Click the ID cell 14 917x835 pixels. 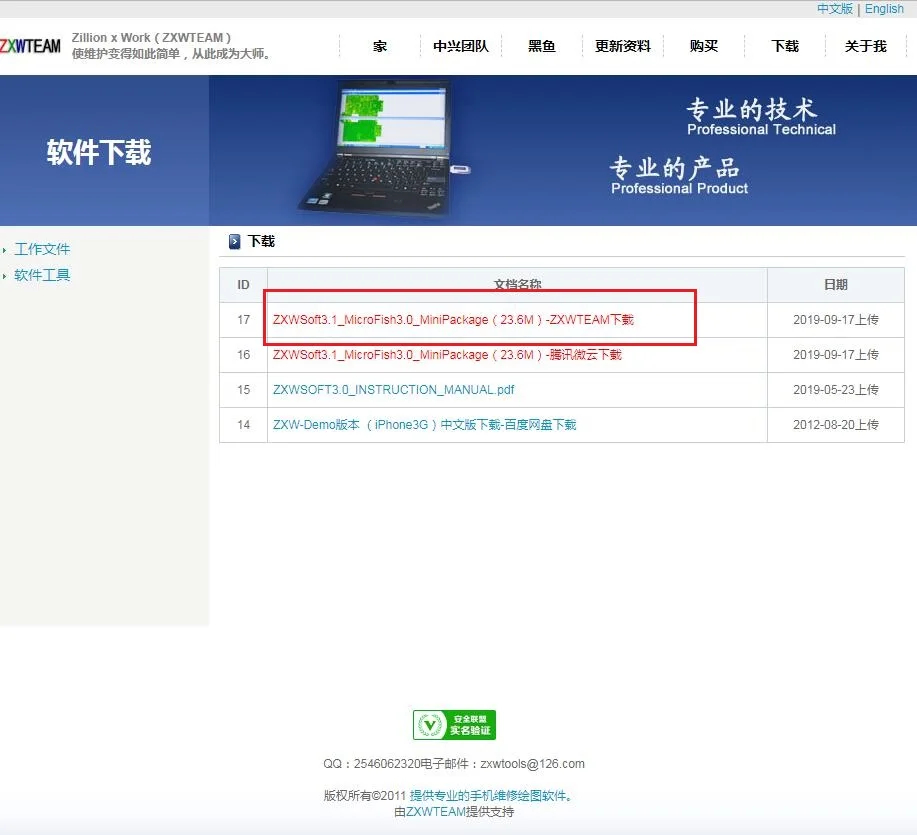[x=243, y=425]
